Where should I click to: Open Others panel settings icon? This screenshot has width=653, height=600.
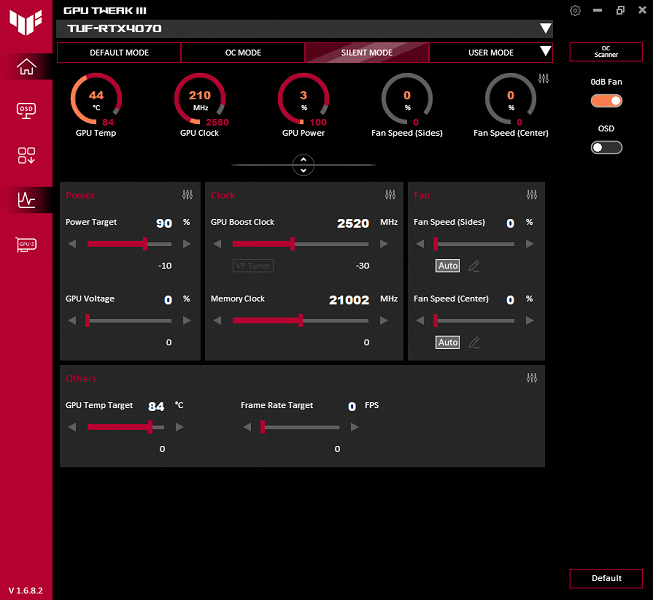point(532,378)
